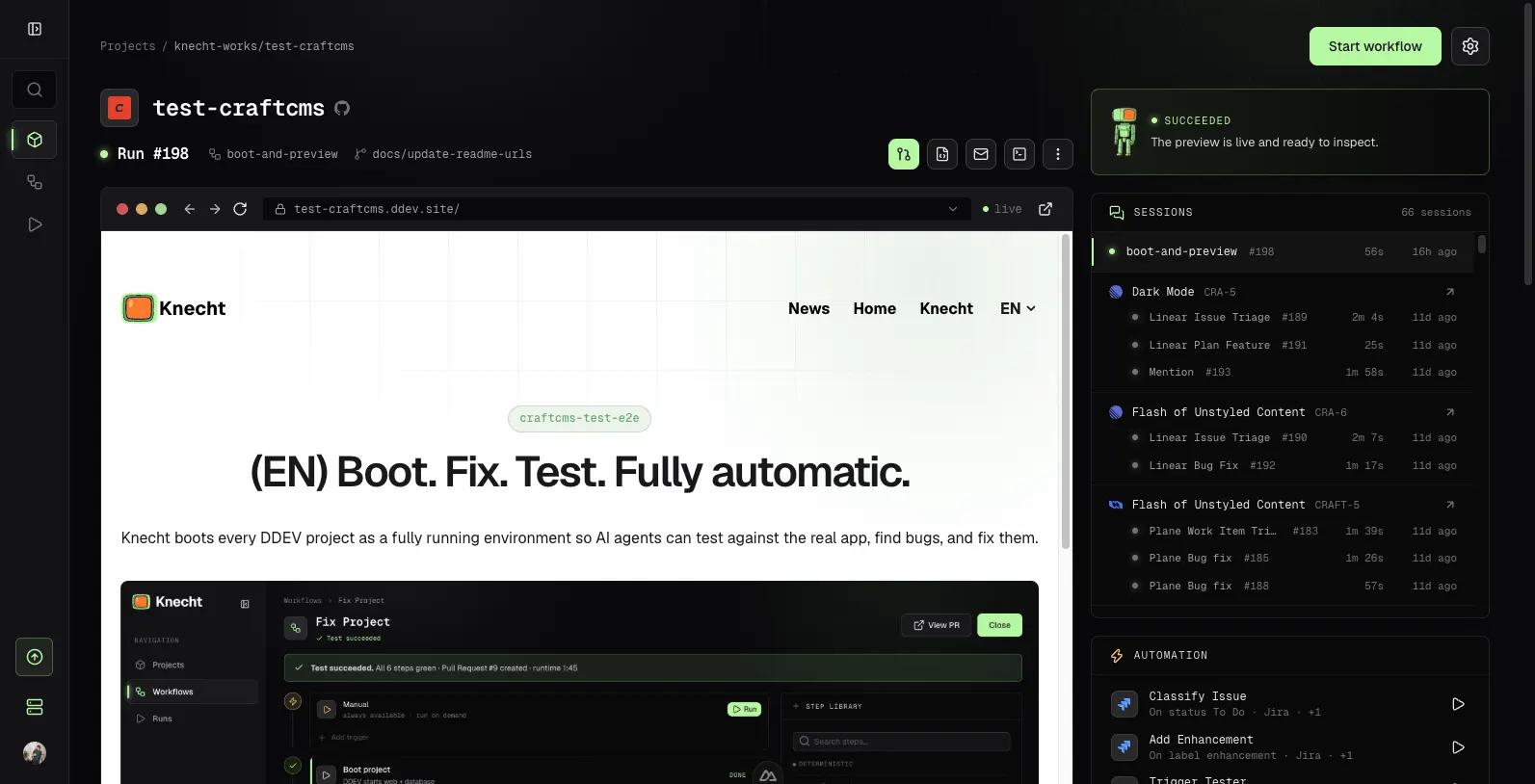Viewport: 1535px width, 784px height.
Task: Click the Start workflow button
Action: click(x=1375, y=46)
